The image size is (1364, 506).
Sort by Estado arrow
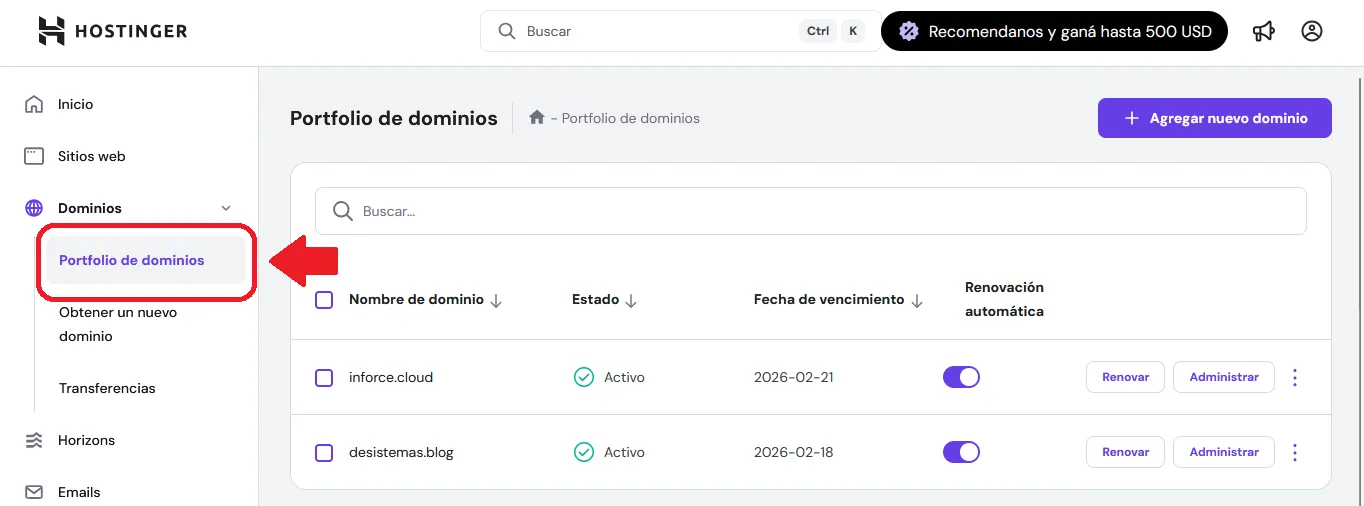pos(630,300)
